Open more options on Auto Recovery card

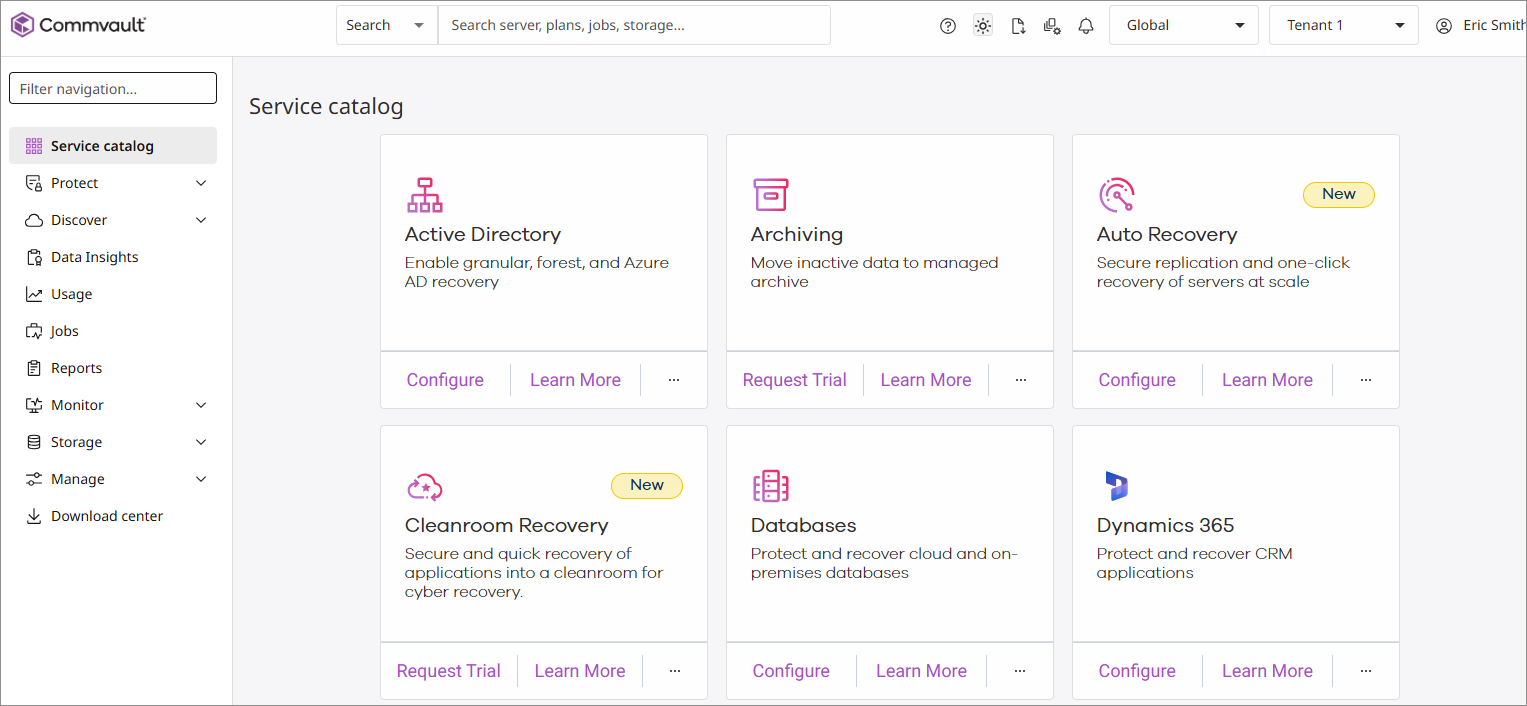(1366, 380)
